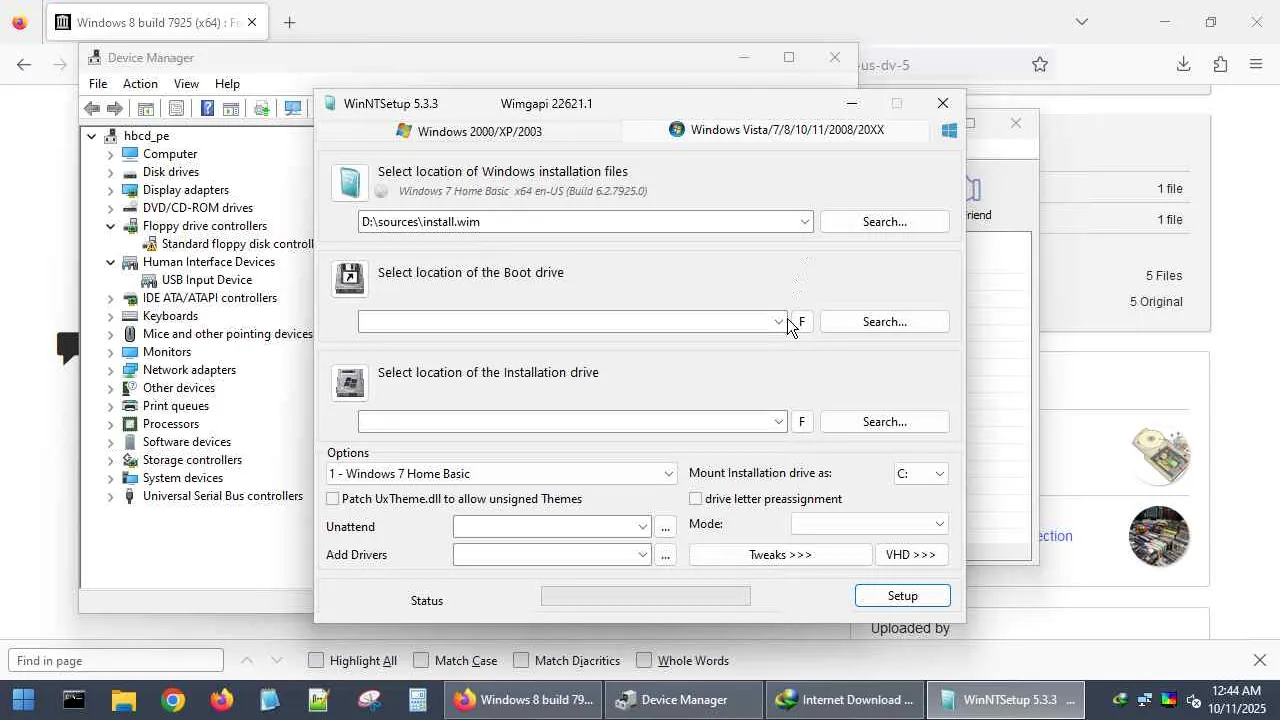Open the Unattend dropdown
The height and width of the screenshot is (720, 1280).
click(642, 527)
